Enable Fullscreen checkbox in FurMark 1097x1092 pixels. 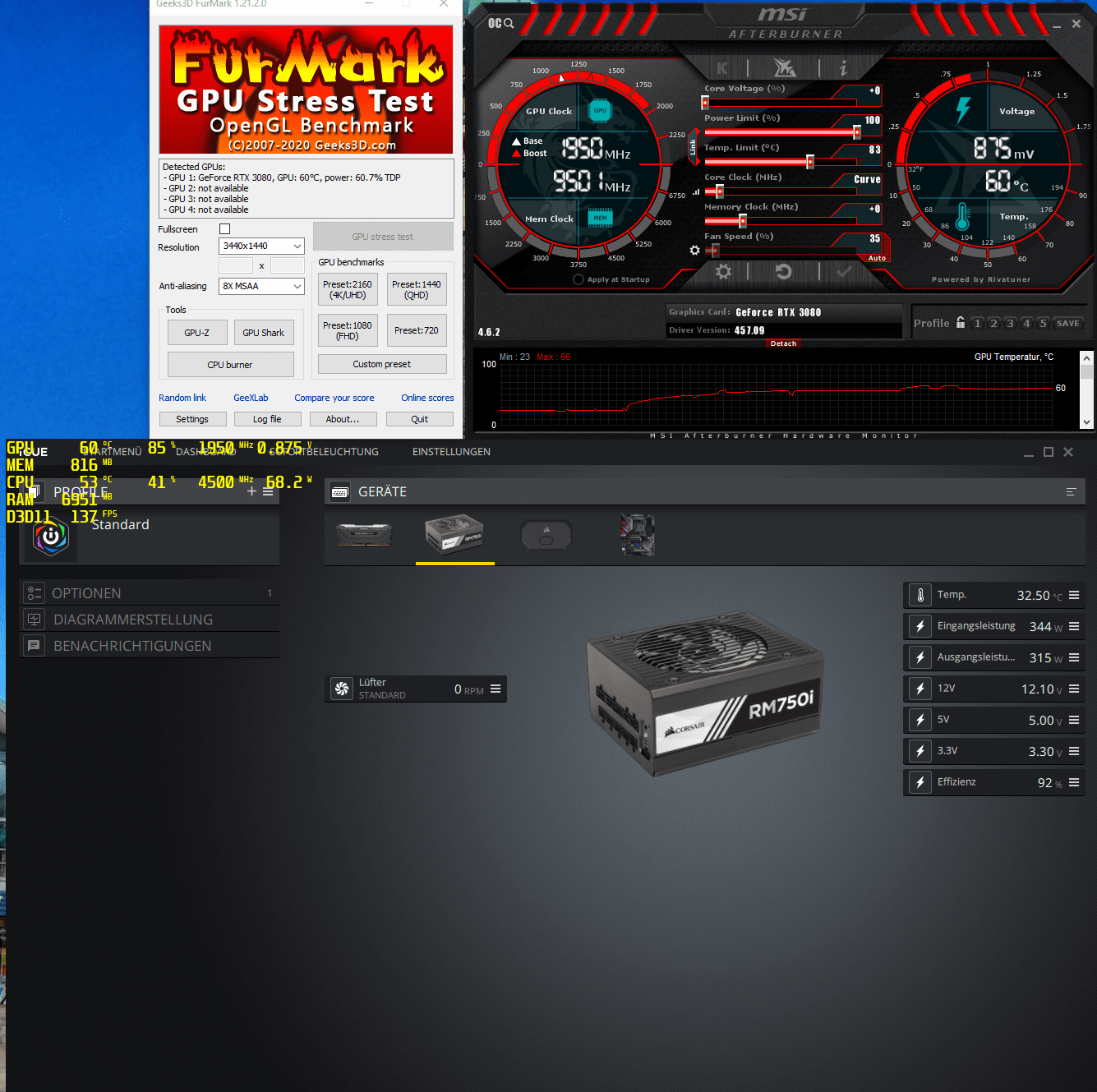tap(224, 229)
